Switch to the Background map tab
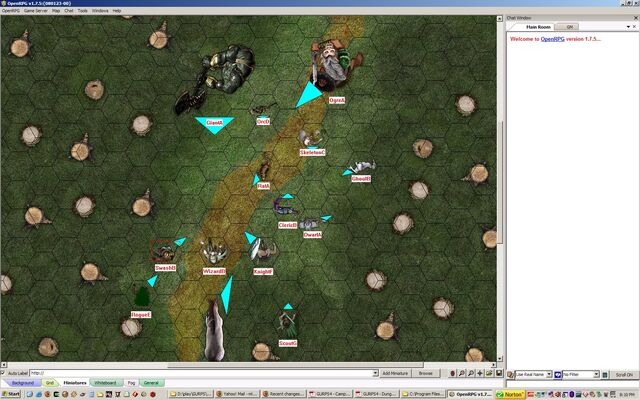The width and height of the screenshot is (640, 400). (23, 383)
